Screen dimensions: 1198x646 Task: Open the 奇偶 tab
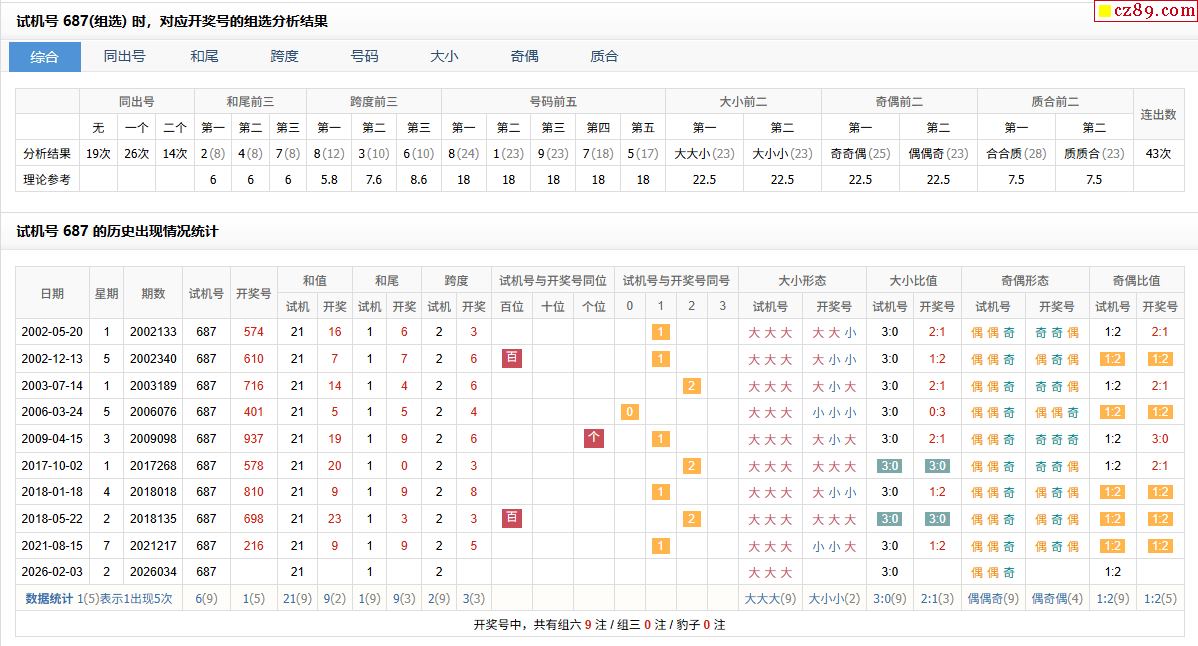(524, 57)
